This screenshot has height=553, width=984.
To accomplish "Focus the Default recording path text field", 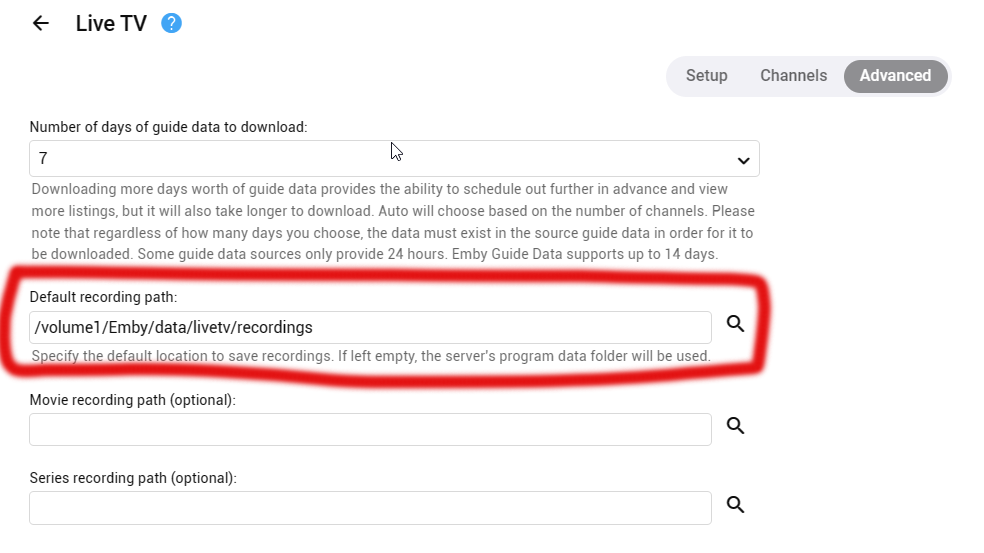I will pyautogui.click(x=370, y=327).
